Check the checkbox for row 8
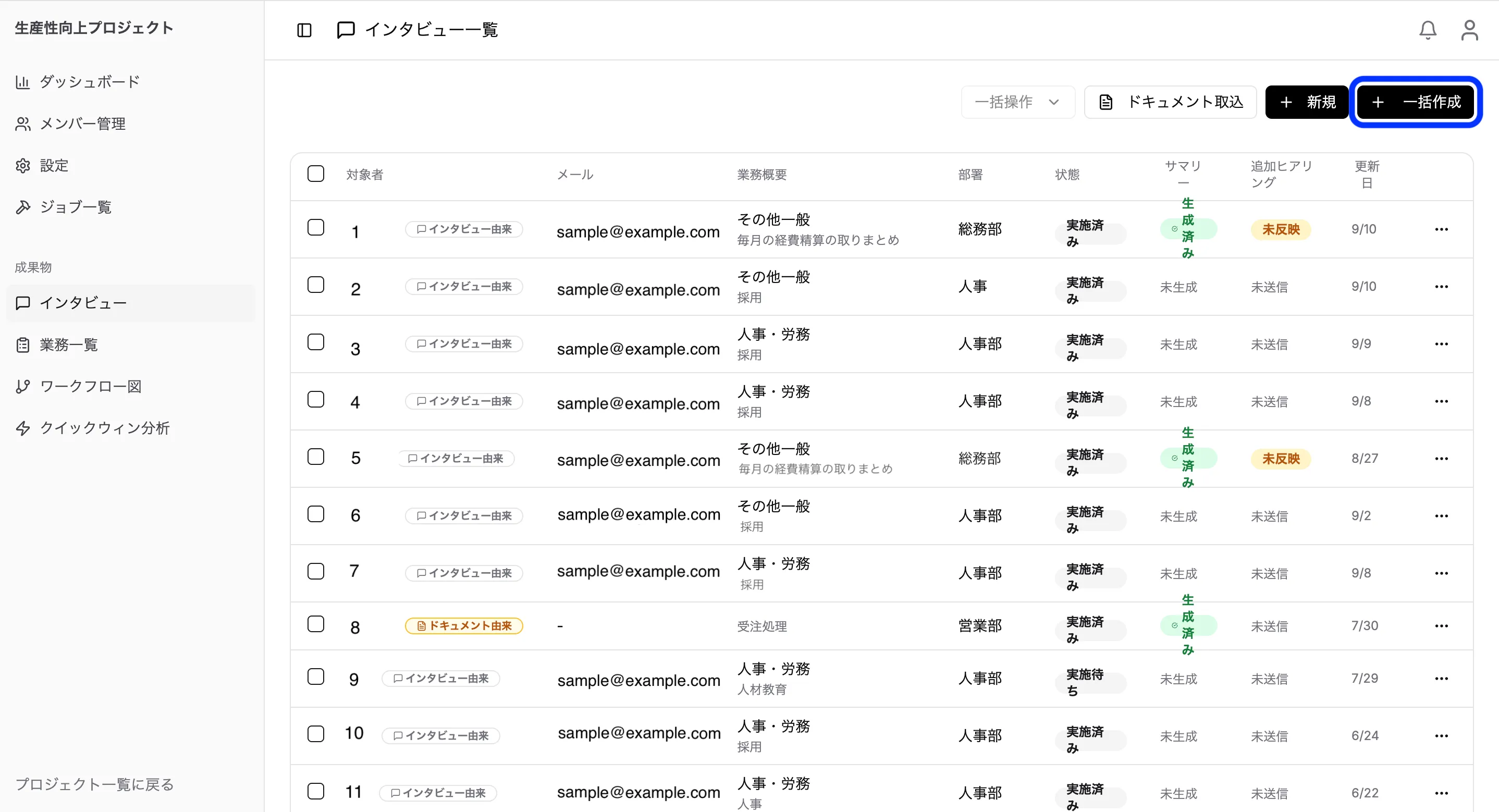The height and width of the screenshot is (812, 1499). coord(315,624)
